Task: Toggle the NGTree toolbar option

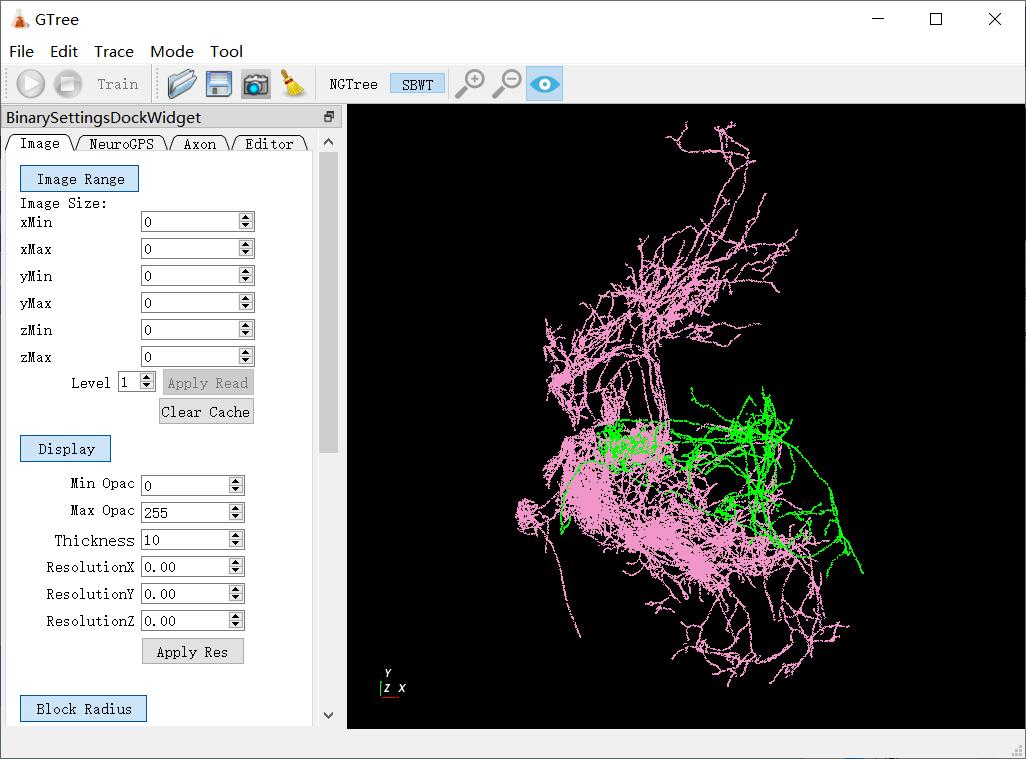Action: (353, 85)
